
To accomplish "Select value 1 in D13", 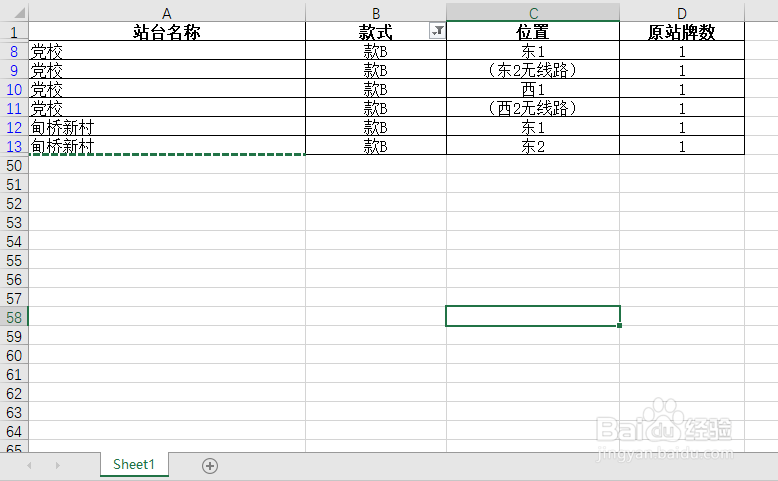I will coord(682,146).
